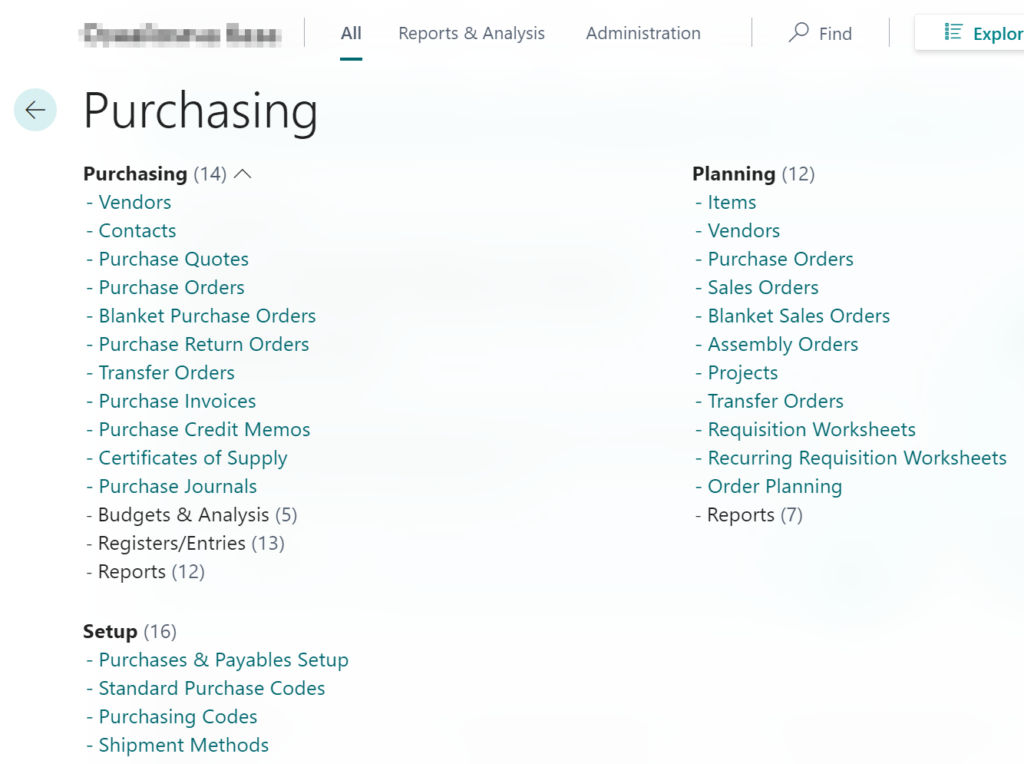Click the Find magnifier icon
Viewport: 1024px width, 764px height.
click(798, 33)
